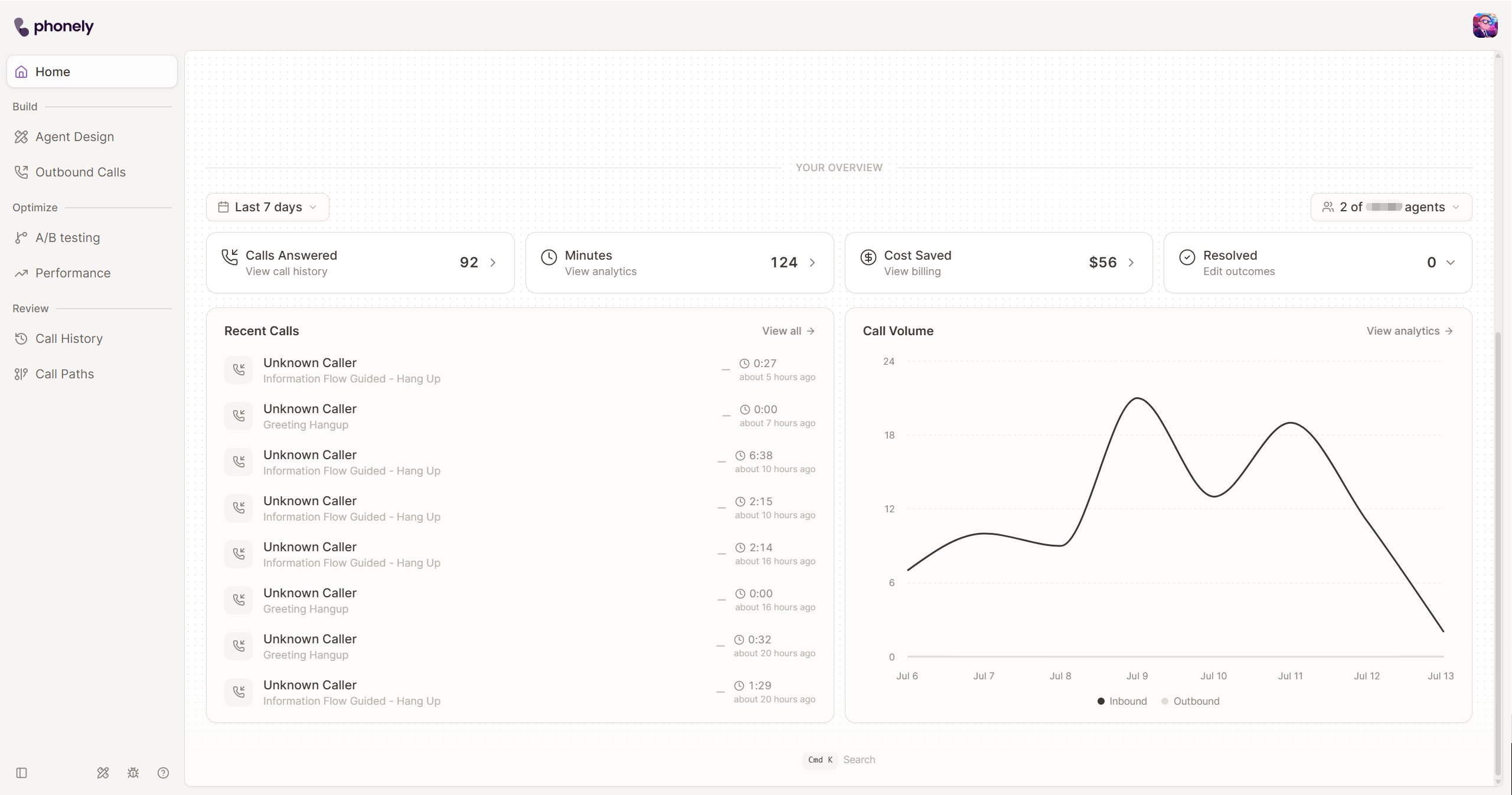Click the Jul 9 label on chart axis
The image size is (1512, 795).
(x=1137, y=676)
